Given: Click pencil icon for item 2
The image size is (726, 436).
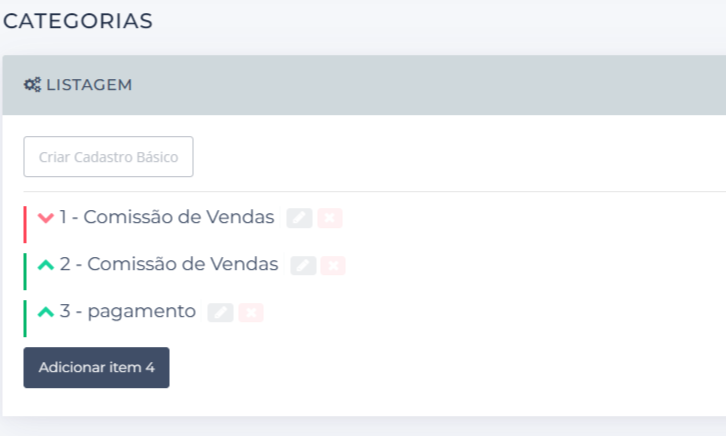Looking at the screenshot, I should [x=303, y=265].
